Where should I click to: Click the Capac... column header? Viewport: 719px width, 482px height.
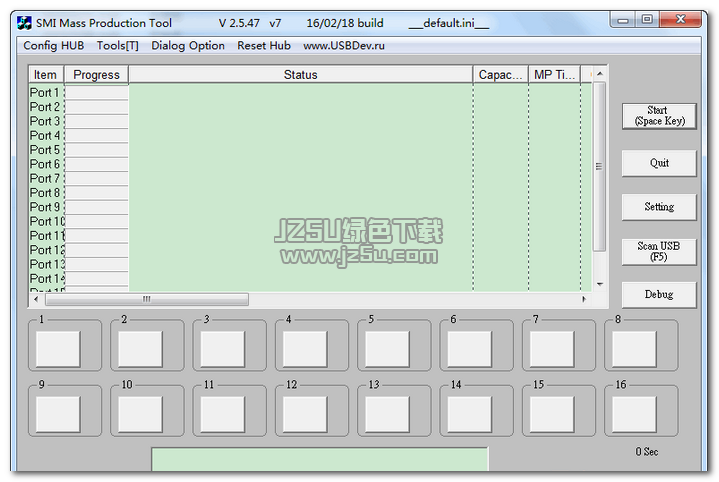(500, 75)
